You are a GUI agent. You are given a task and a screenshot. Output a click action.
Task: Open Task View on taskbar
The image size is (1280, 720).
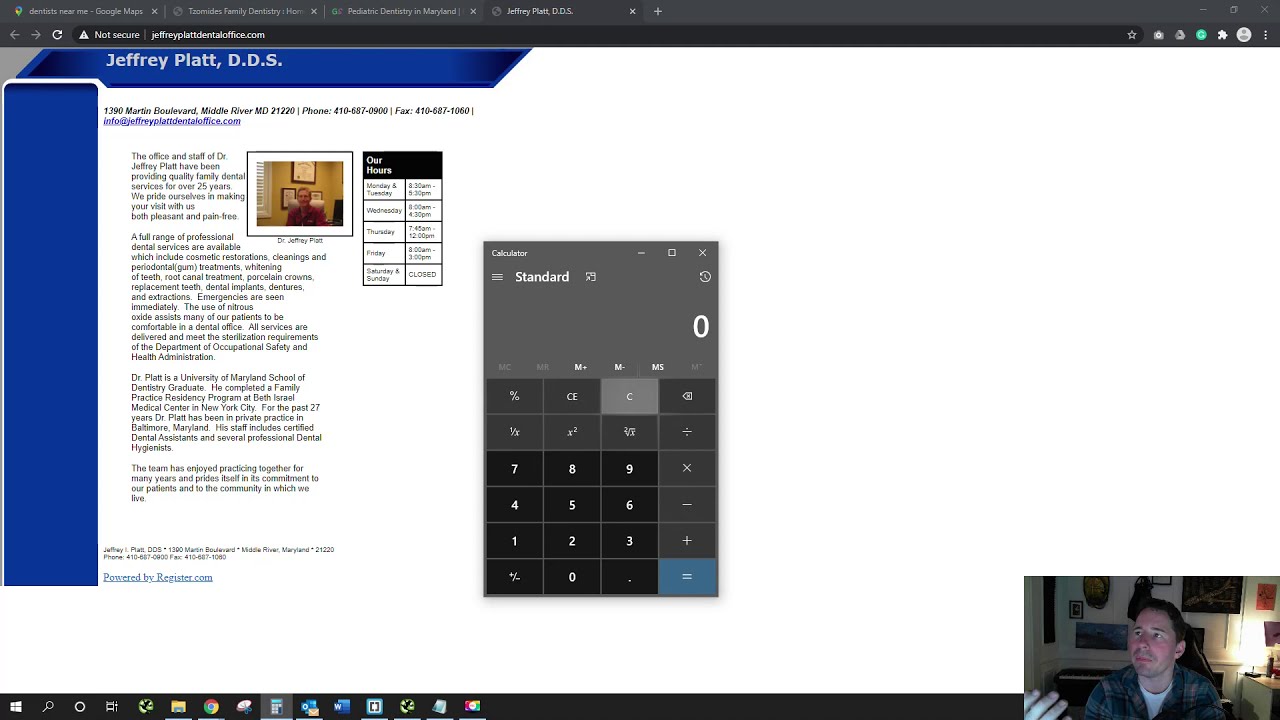point(112,707)
